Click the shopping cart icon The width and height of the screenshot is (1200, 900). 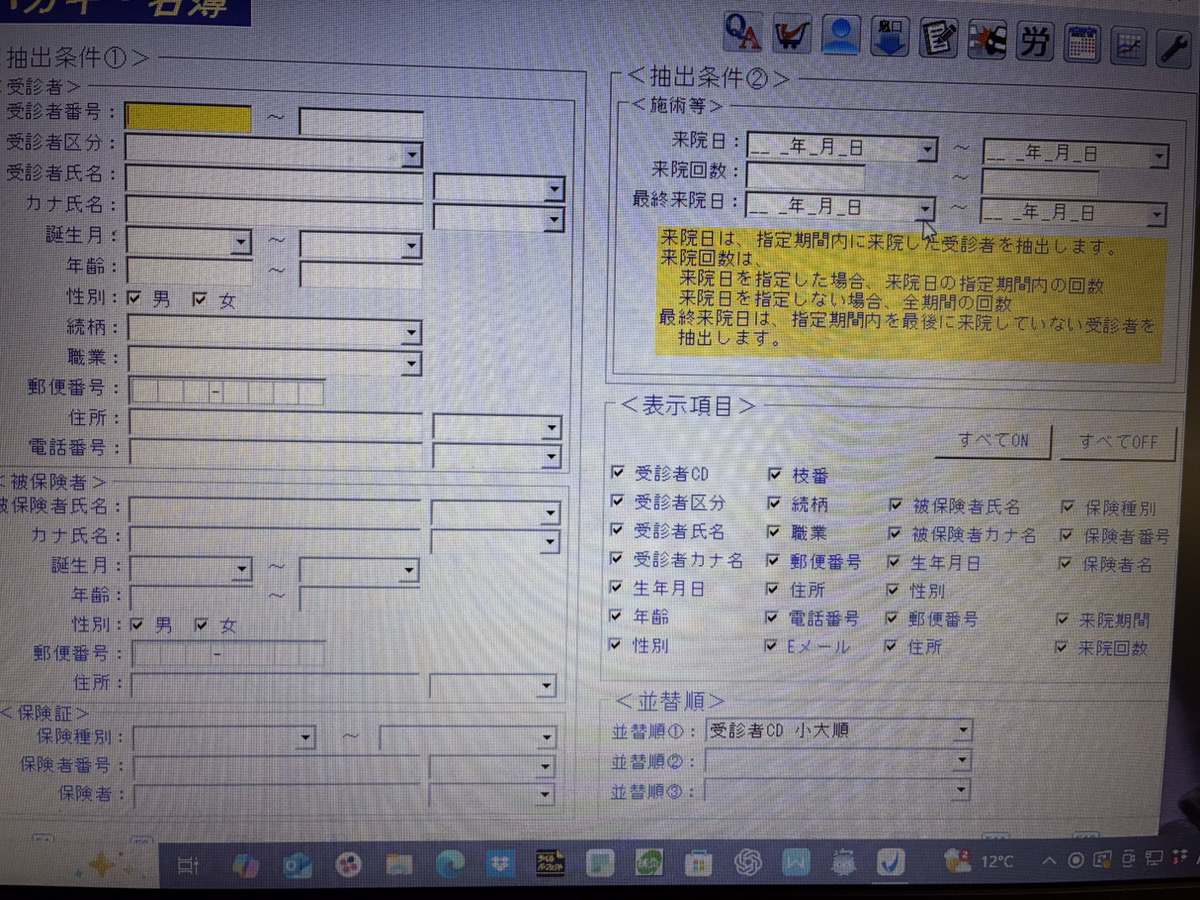pyautogui.click(x=791, y=37)
